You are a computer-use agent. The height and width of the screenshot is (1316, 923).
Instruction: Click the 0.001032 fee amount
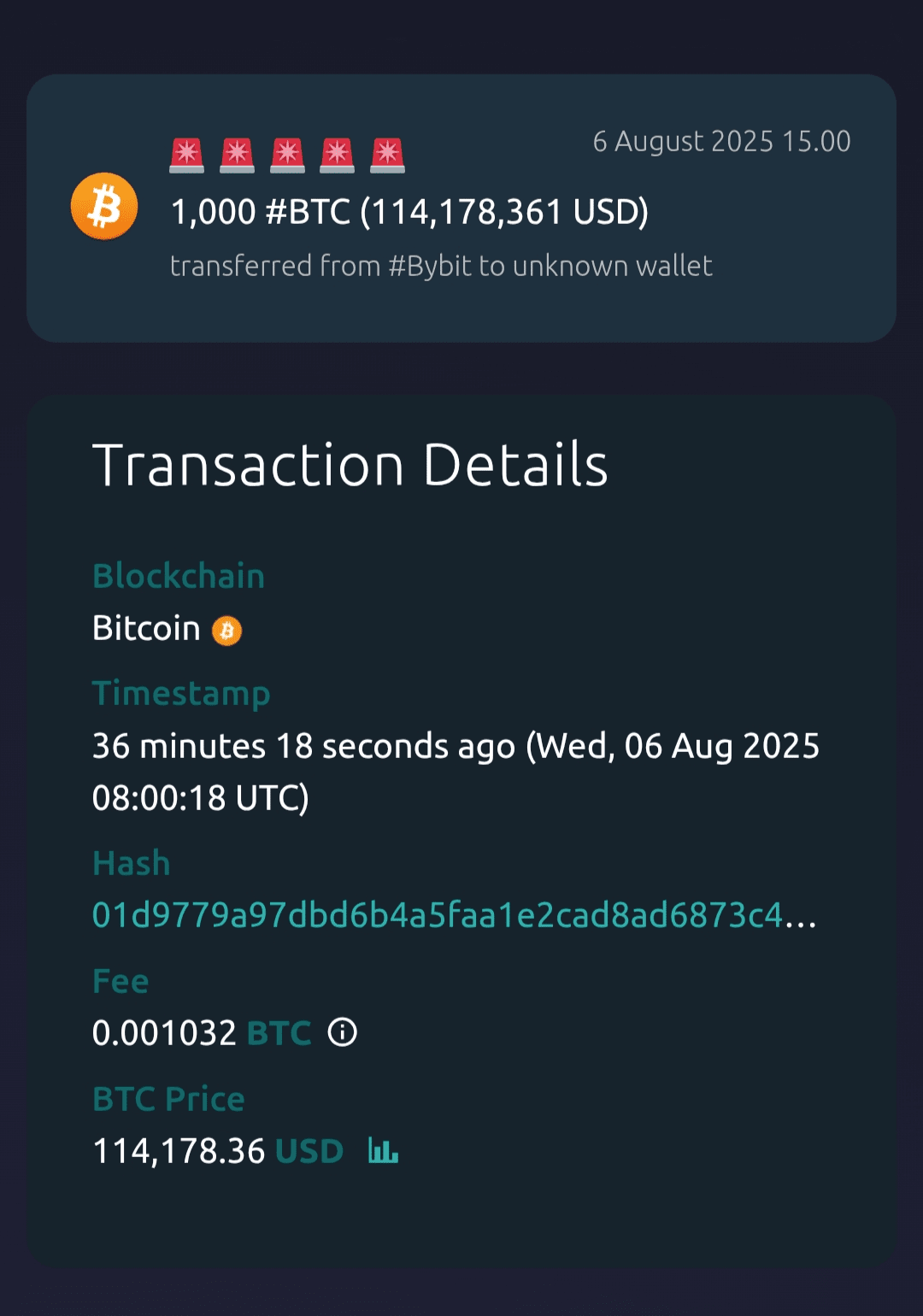tap(164, 1033)
